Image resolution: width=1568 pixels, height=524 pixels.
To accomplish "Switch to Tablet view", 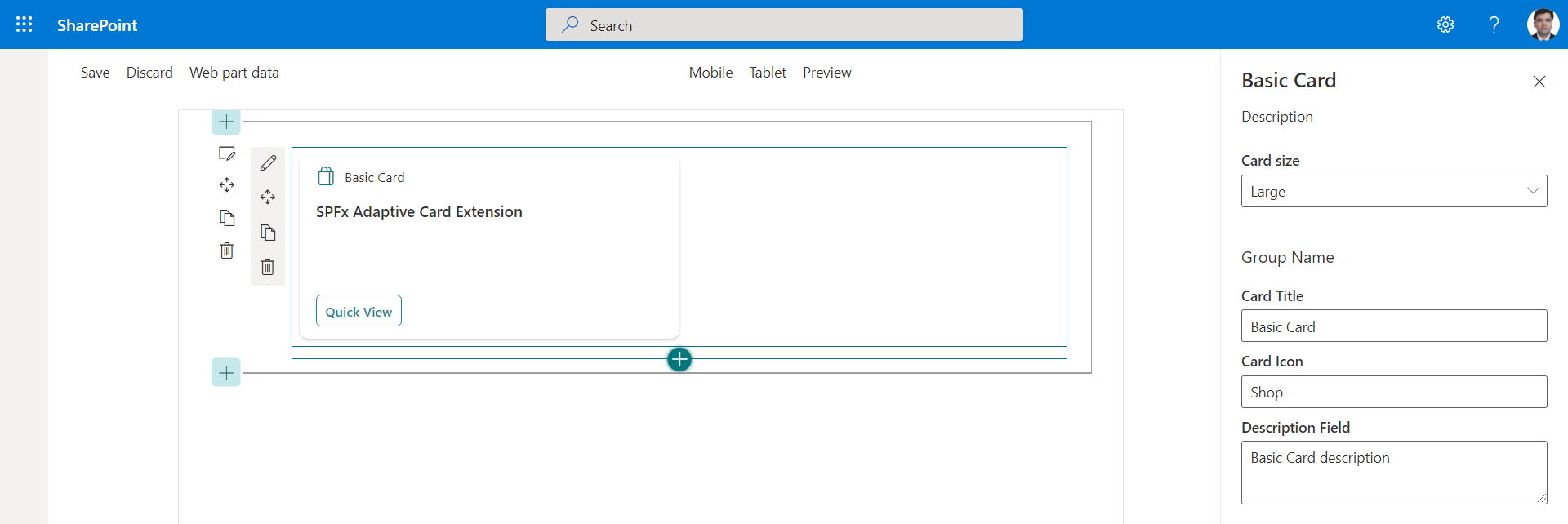I will pos(768,73).
